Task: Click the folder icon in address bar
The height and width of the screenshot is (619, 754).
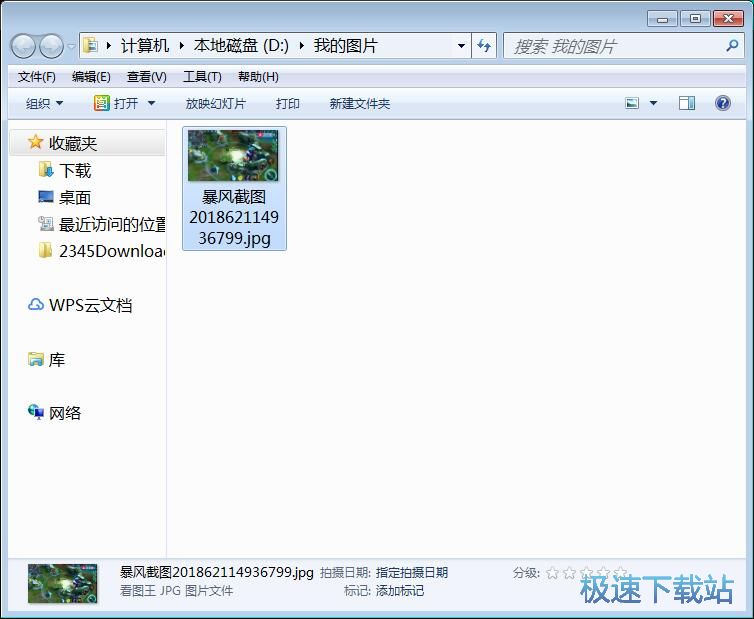Action: [91, 46]
